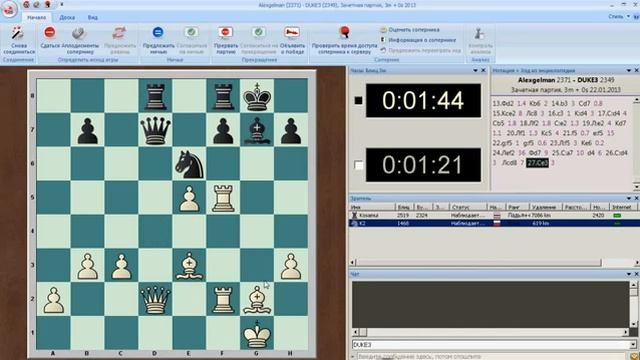
Task: Select the white pawn on e5
Action: [189, 198]
